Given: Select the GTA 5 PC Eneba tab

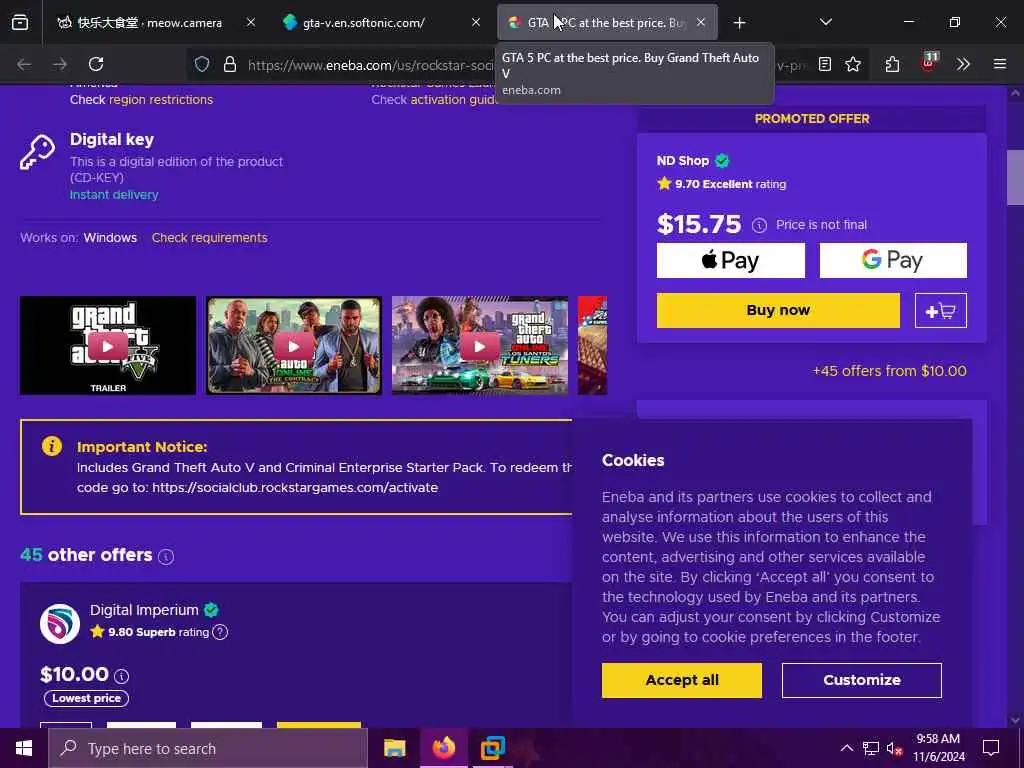Looking at the screenshot, I should 606,23.
